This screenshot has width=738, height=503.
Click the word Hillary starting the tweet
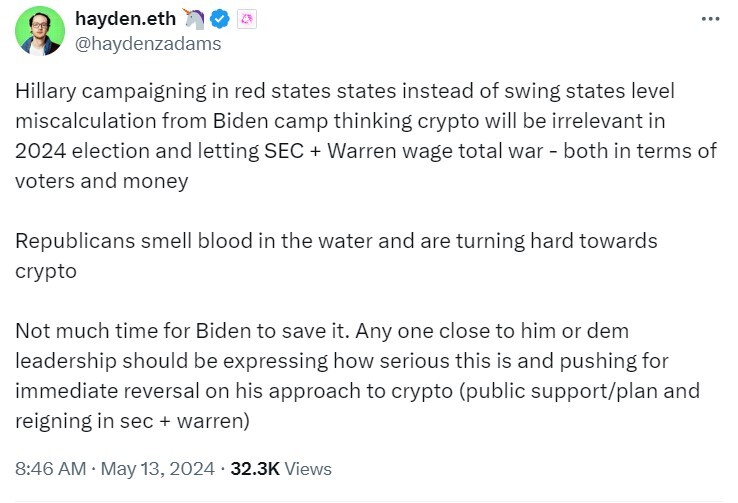45,91
